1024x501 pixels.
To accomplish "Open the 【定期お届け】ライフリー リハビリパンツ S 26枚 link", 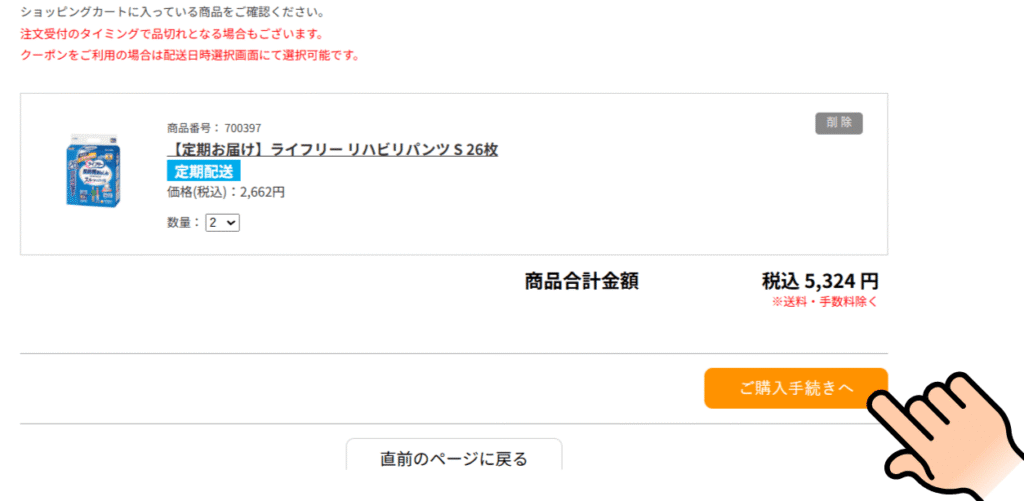I will [332, 150].
